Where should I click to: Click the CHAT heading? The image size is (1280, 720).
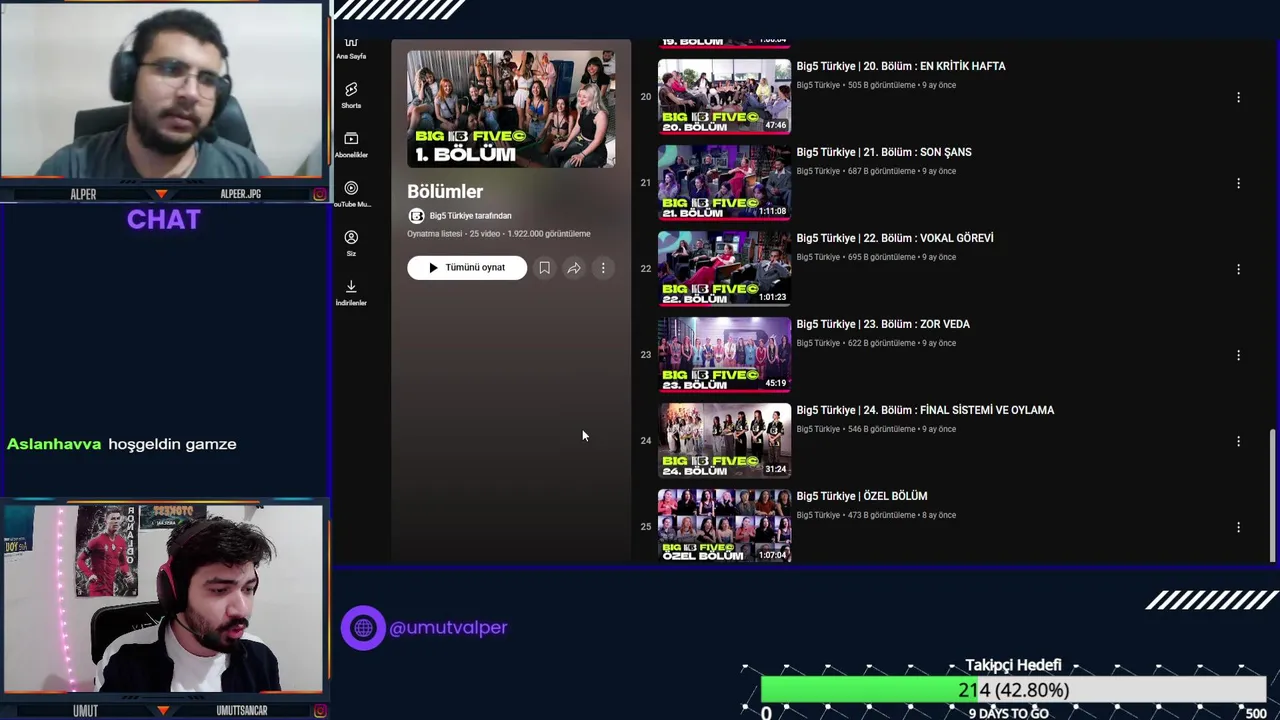164,220
